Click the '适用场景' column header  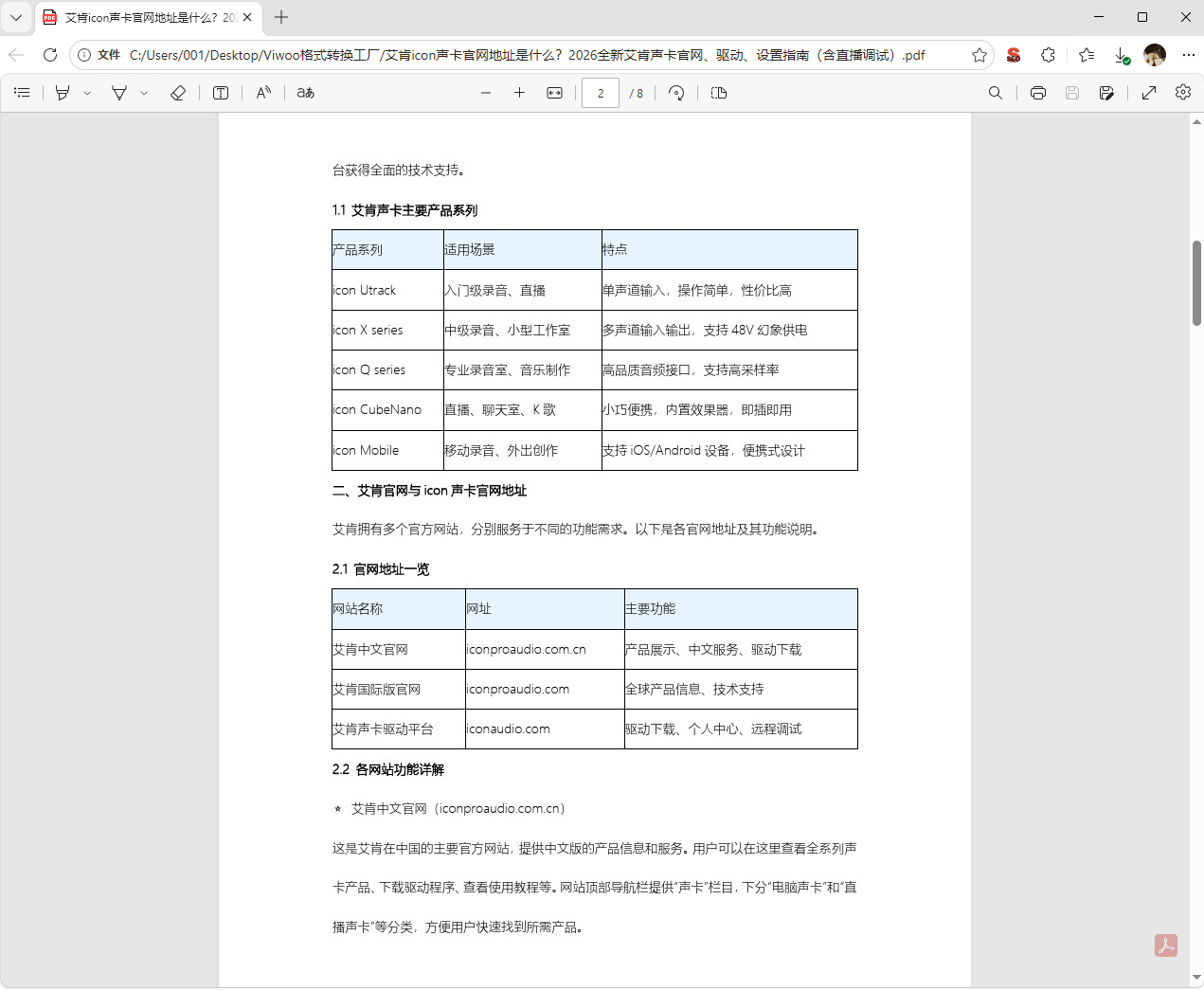point(522,249)
